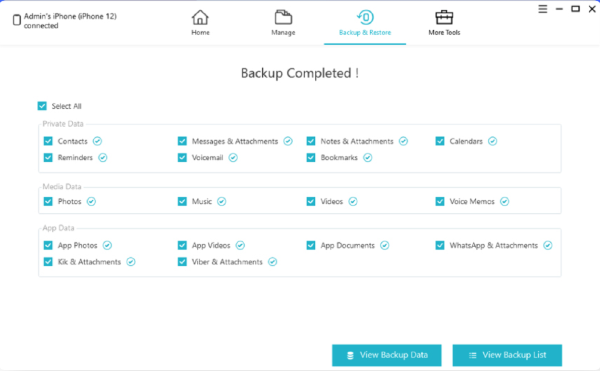This screenshot has height=371, width=600.
Task: Click the Manage folder icon
Action: [x=283, y=18]
